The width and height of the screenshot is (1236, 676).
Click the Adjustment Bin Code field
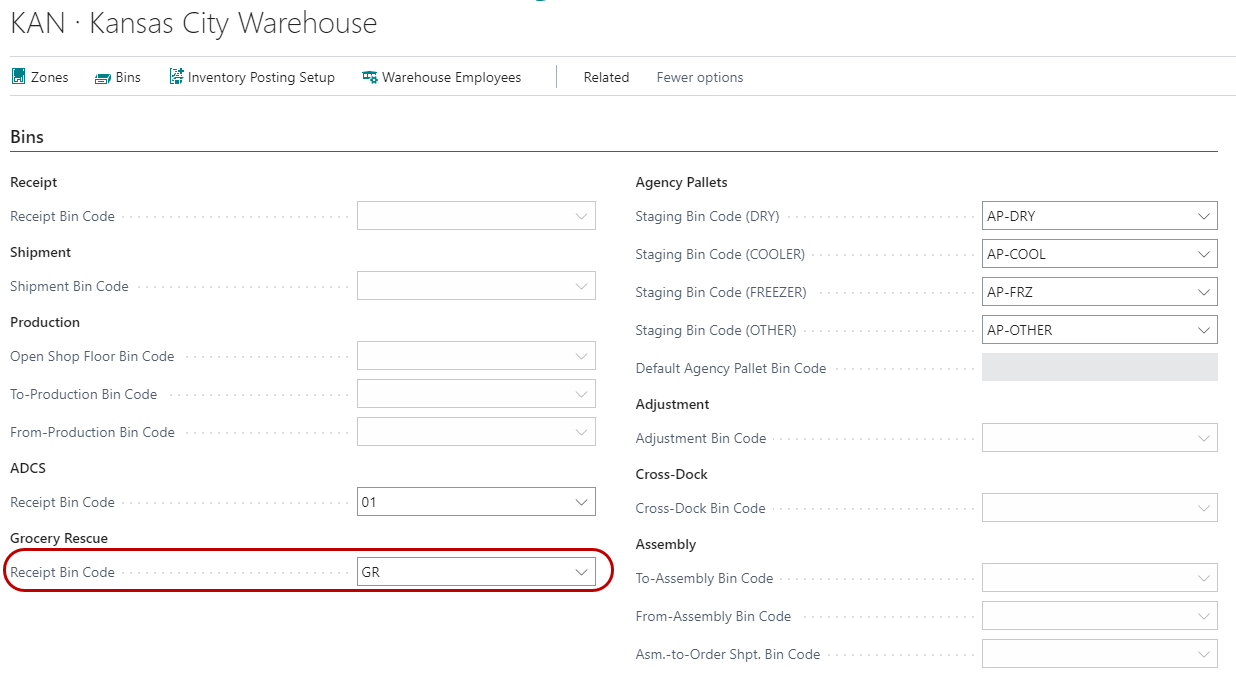1090,438
